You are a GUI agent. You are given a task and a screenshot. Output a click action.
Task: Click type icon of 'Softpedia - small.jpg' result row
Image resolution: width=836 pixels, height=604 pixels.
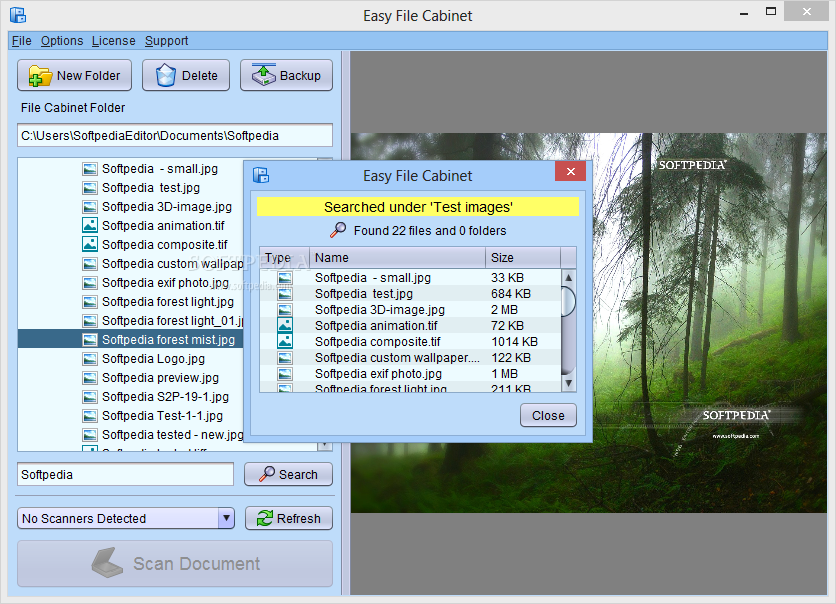pyautogui.click(x=285, y=278)
